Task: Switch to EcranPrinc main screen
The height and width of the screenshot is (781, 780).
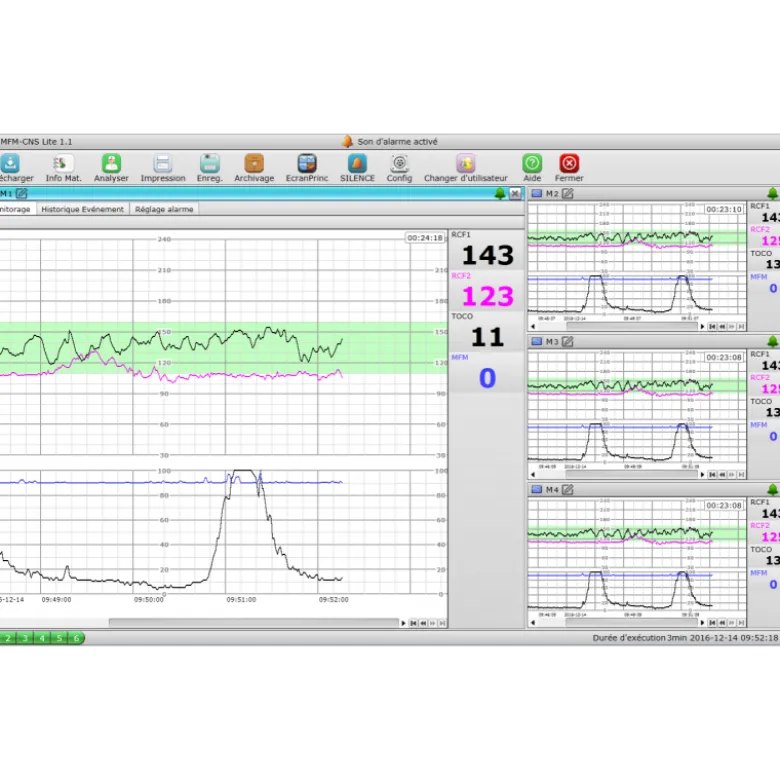Action: (307, 163)
